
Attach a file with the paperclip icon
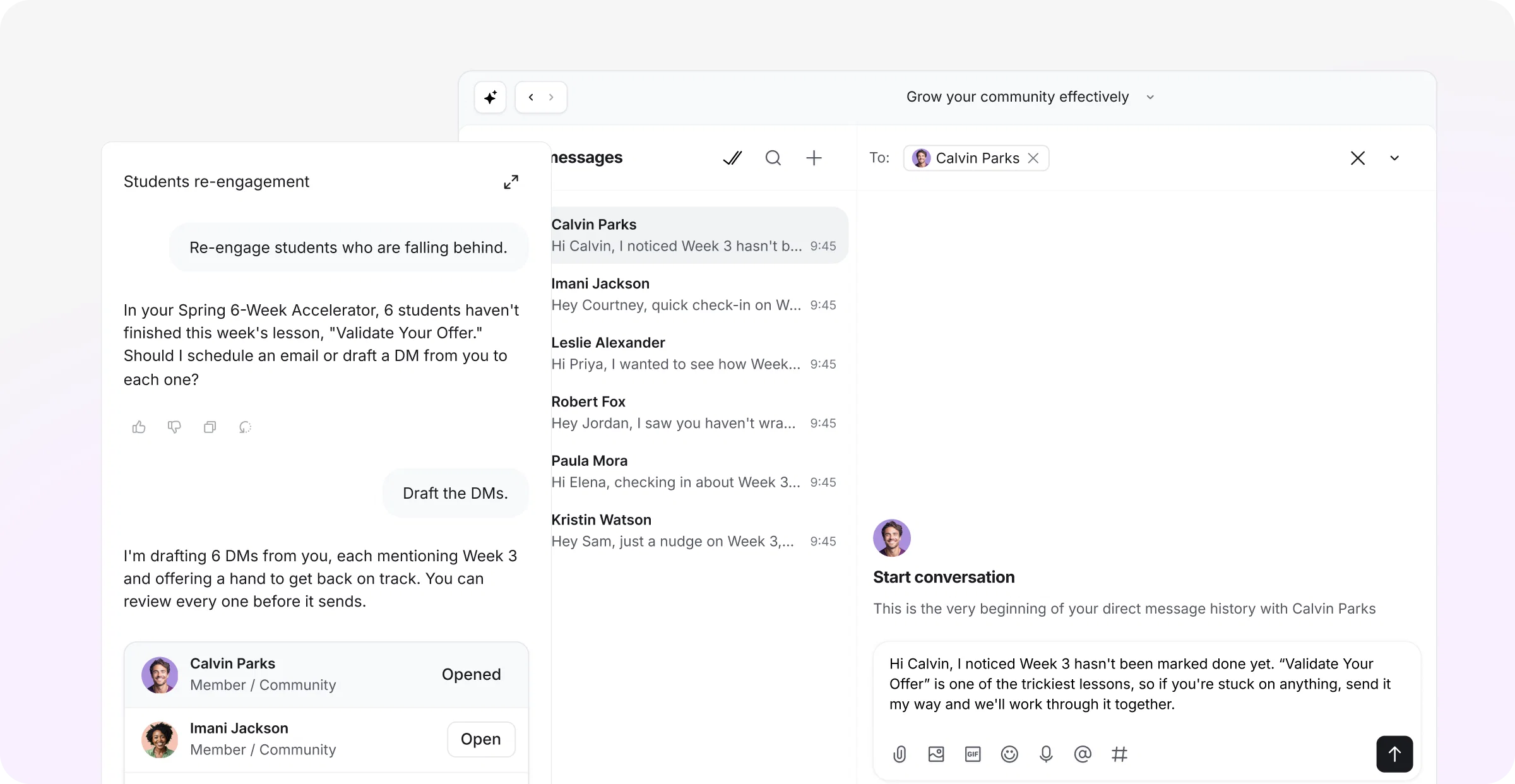(x=900, y=754)
